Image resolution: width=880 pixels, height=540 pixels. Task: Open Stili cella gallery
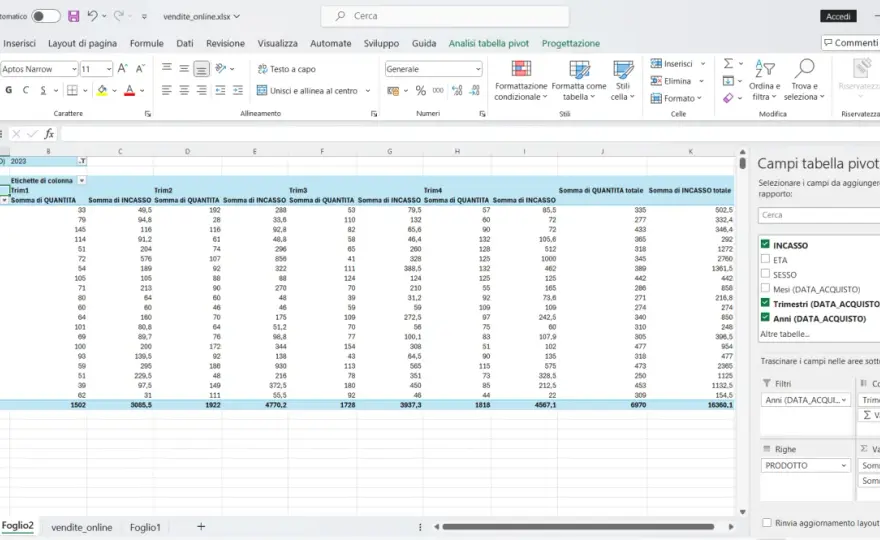pos(622,81)
